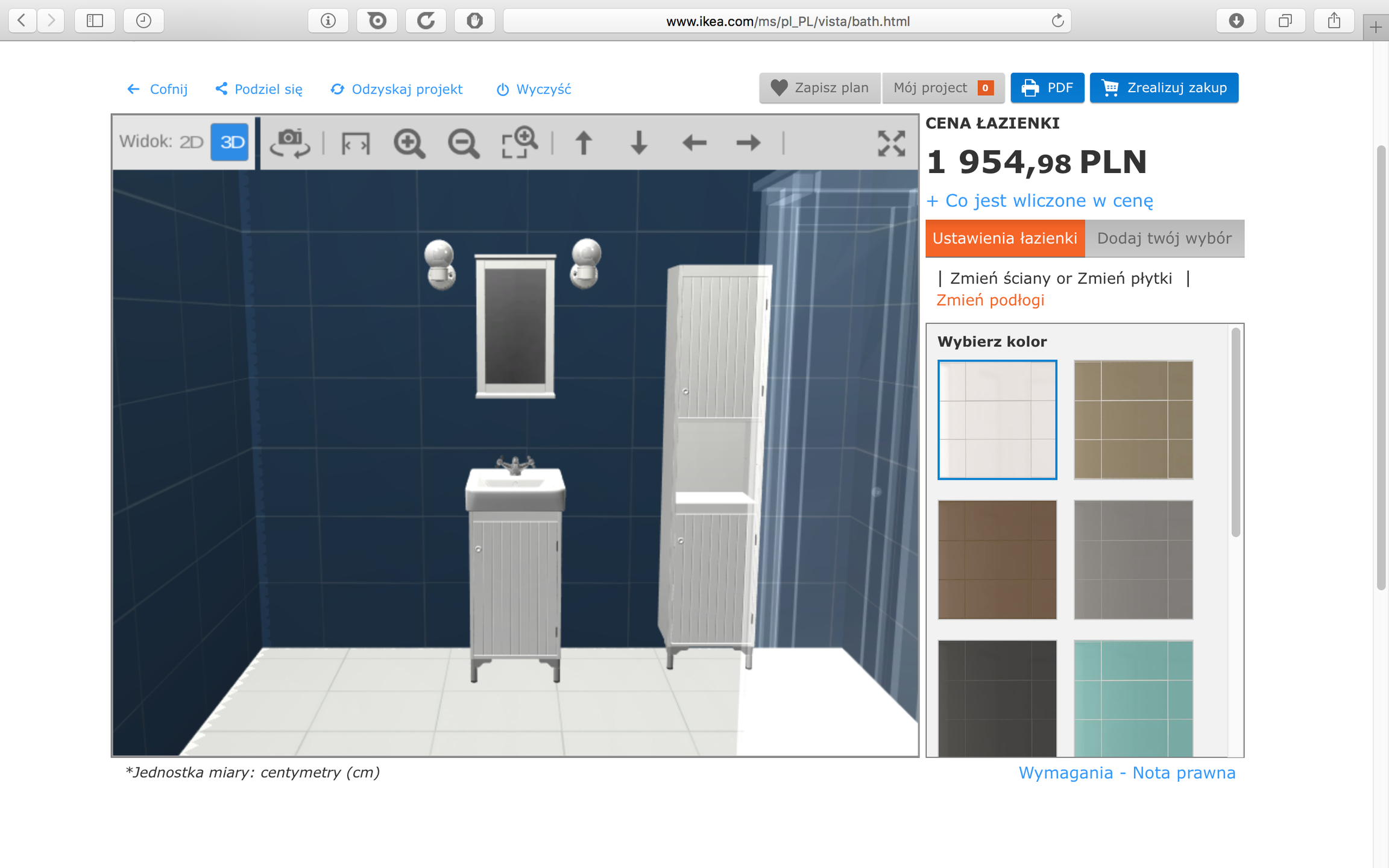This screenshot has width=1389, height=868.
Task: Start purchase with Zrealizuj zakup
Action: [1164, 87]
